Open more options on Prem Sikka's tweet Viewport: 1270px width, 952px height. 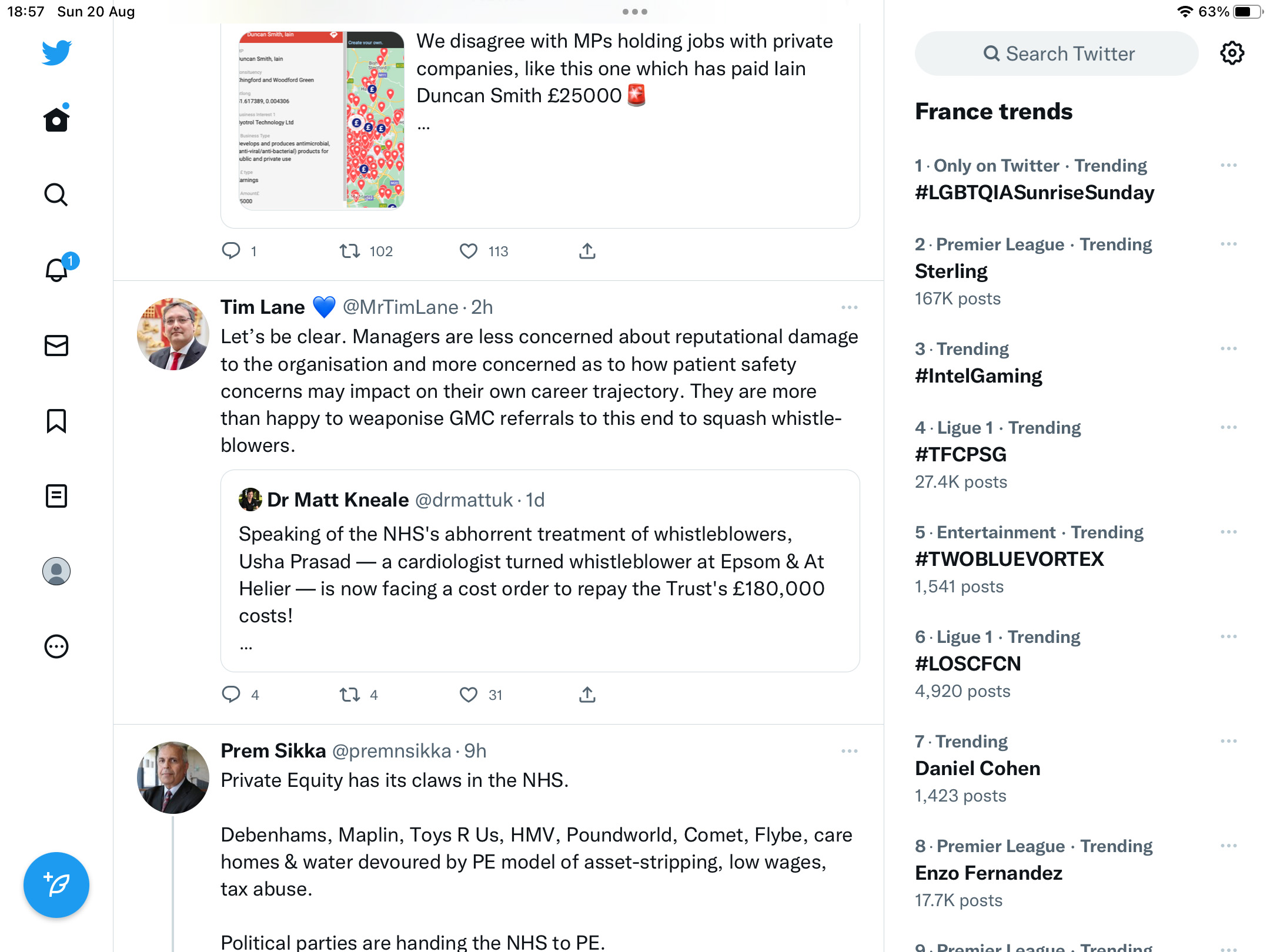coord(849,751)
